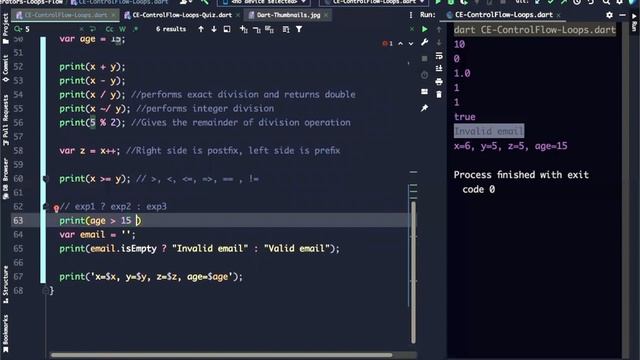The height and width of the screenshot is (360, 640).
Task: Restore layout icon in Run panel
Action: (424, 91)
